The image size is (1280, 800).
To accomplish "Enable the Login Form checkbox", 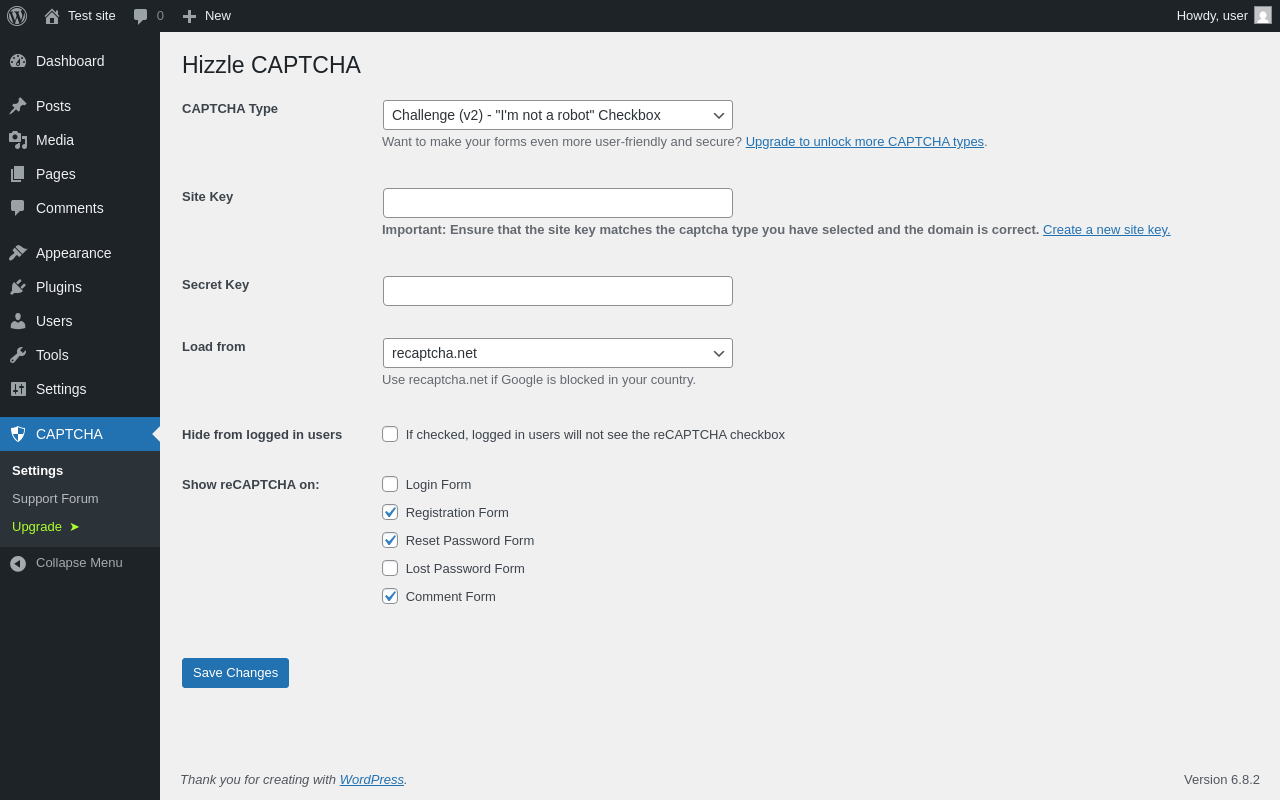I will (x=390, y=484).
